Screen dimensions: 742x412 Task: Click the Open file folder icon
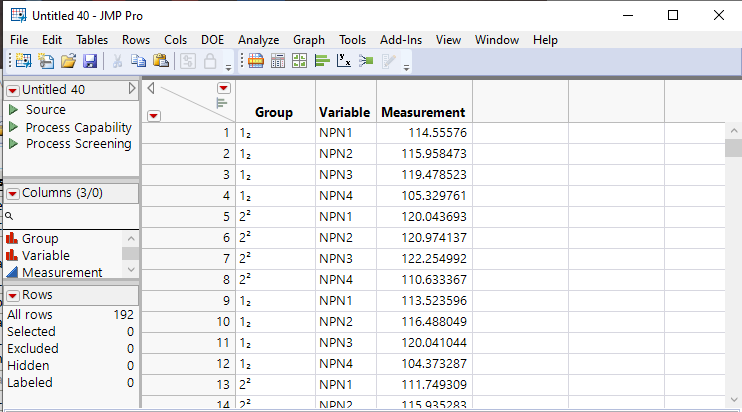(x=68, y=61)
